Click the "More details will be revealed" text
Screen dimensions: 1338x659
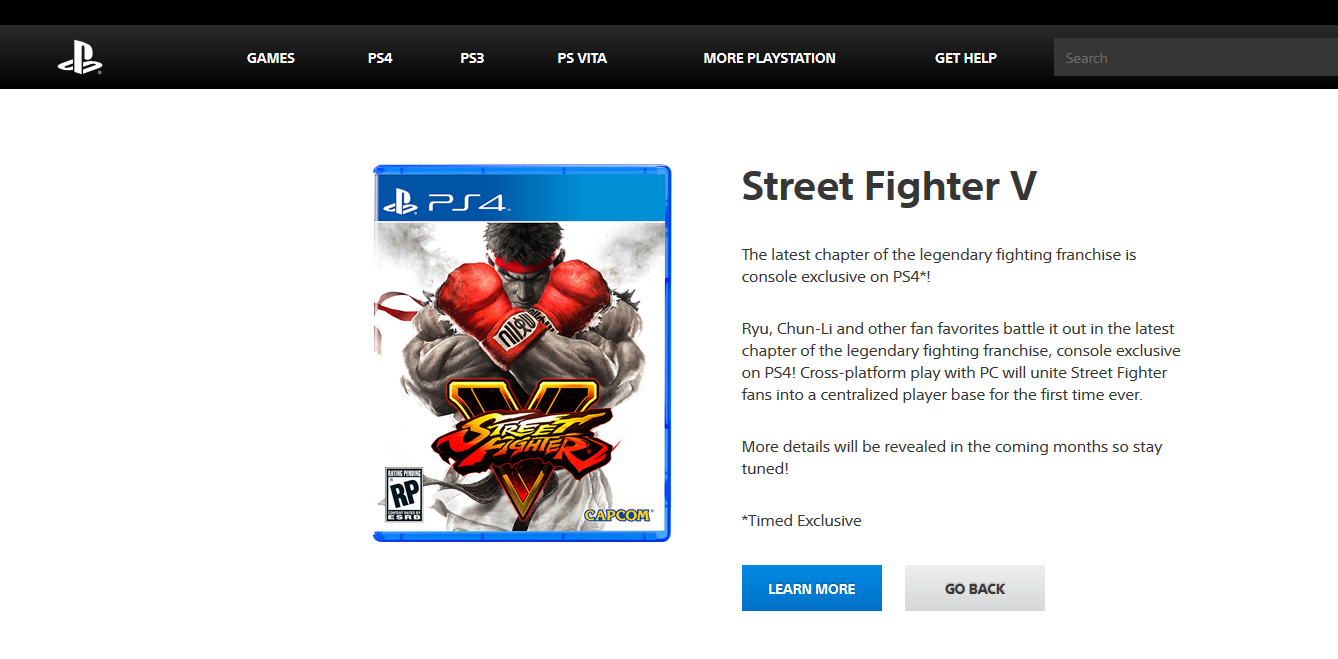pos(951,457)
